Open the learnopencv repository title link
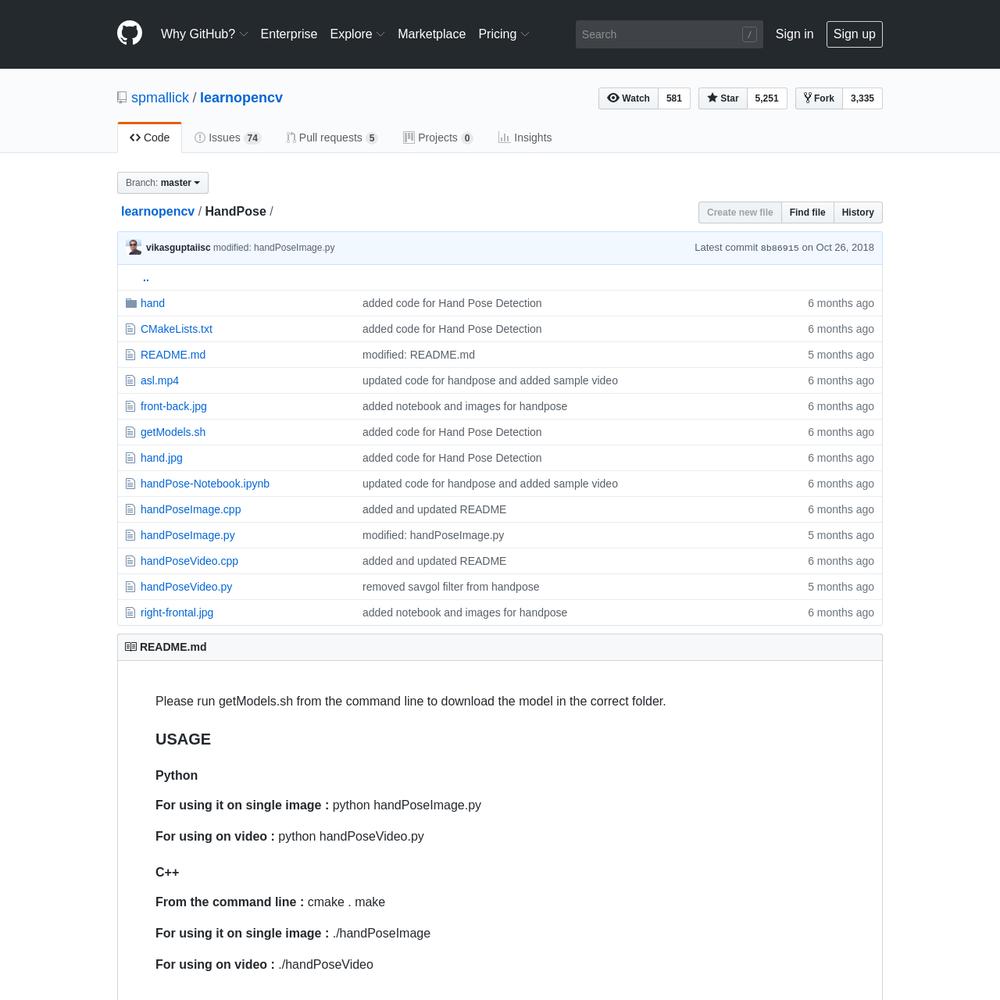The width and height of the screenshot is (1000, 1000). 241,98
